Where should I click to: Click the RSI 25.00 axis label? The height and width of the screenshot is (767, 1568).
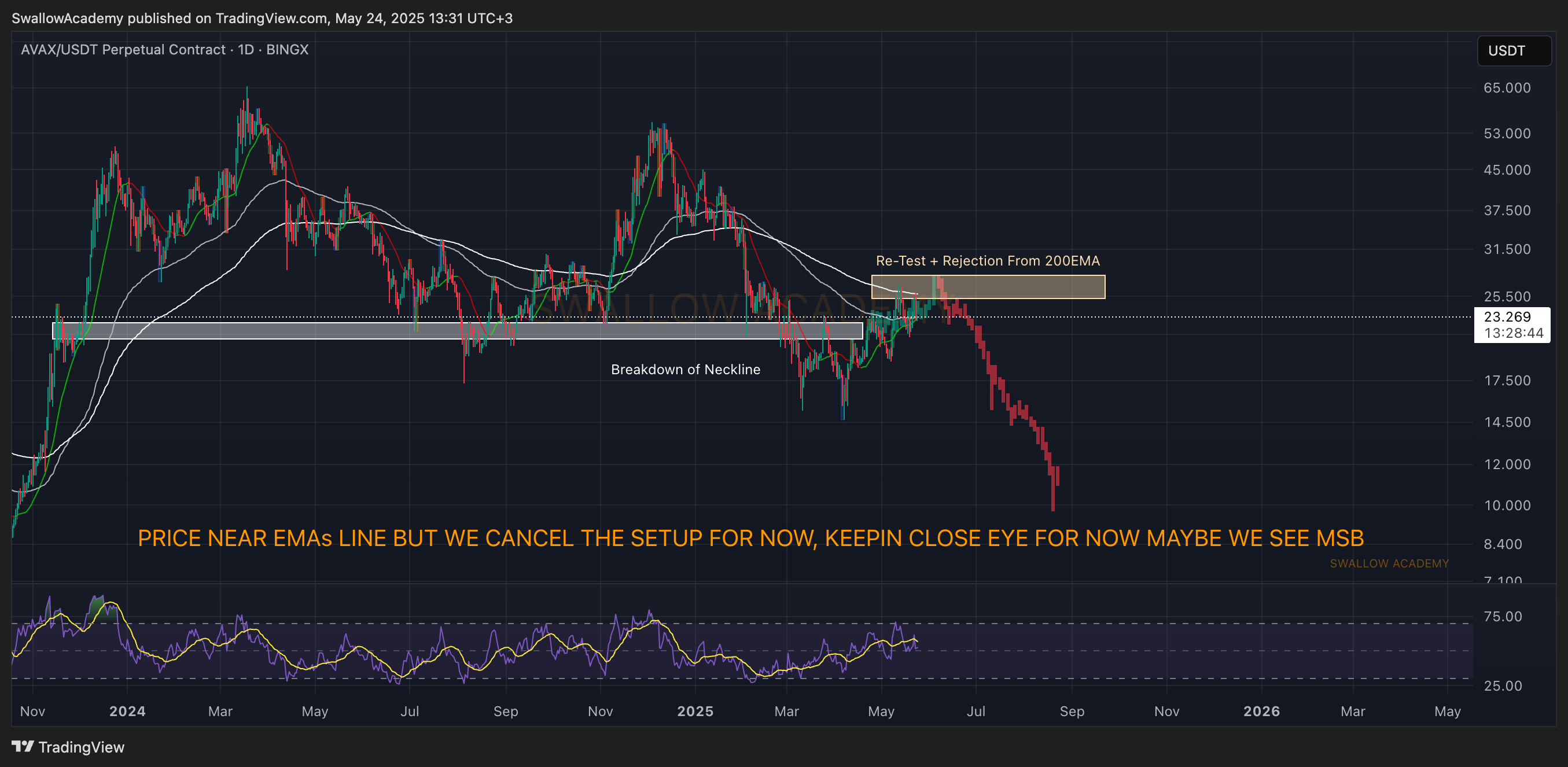tap(1502, 686)
